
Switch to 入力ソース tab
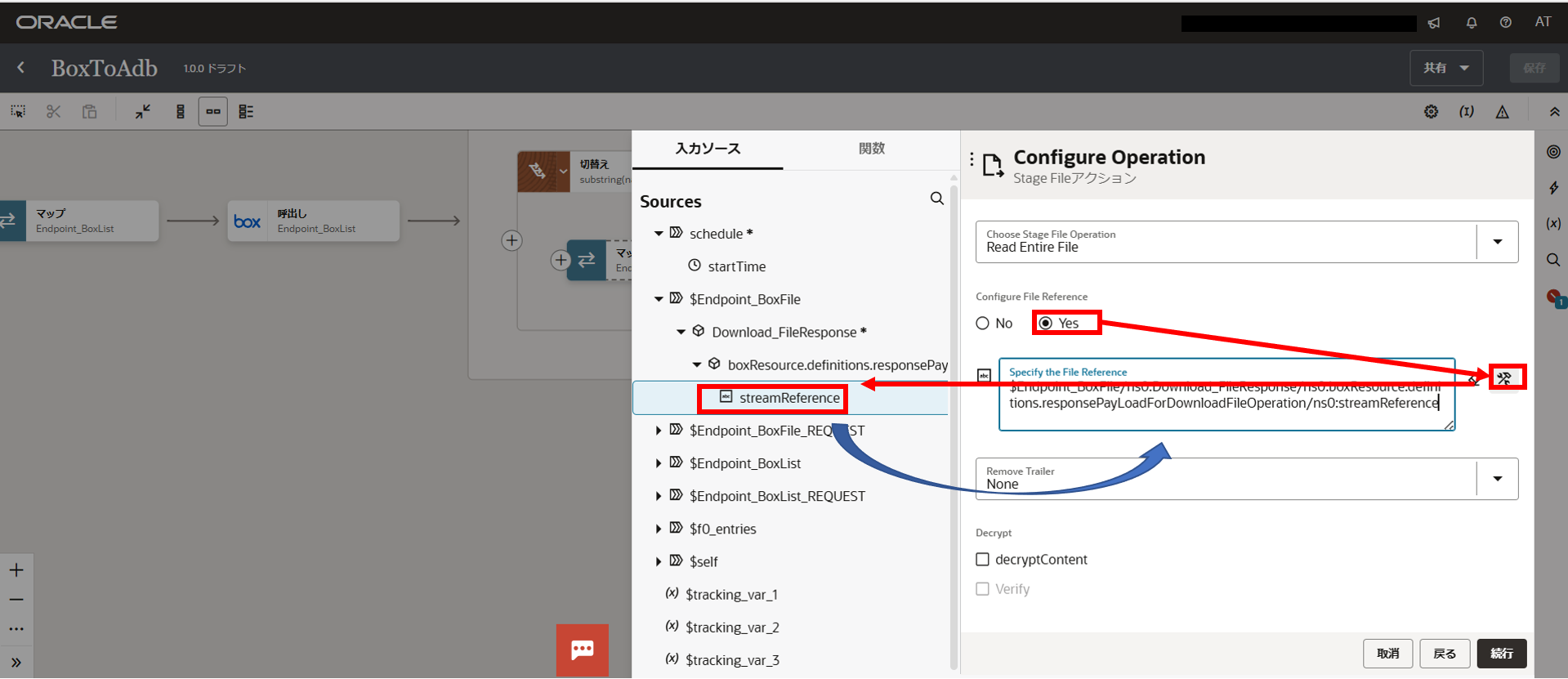[708, 149]
